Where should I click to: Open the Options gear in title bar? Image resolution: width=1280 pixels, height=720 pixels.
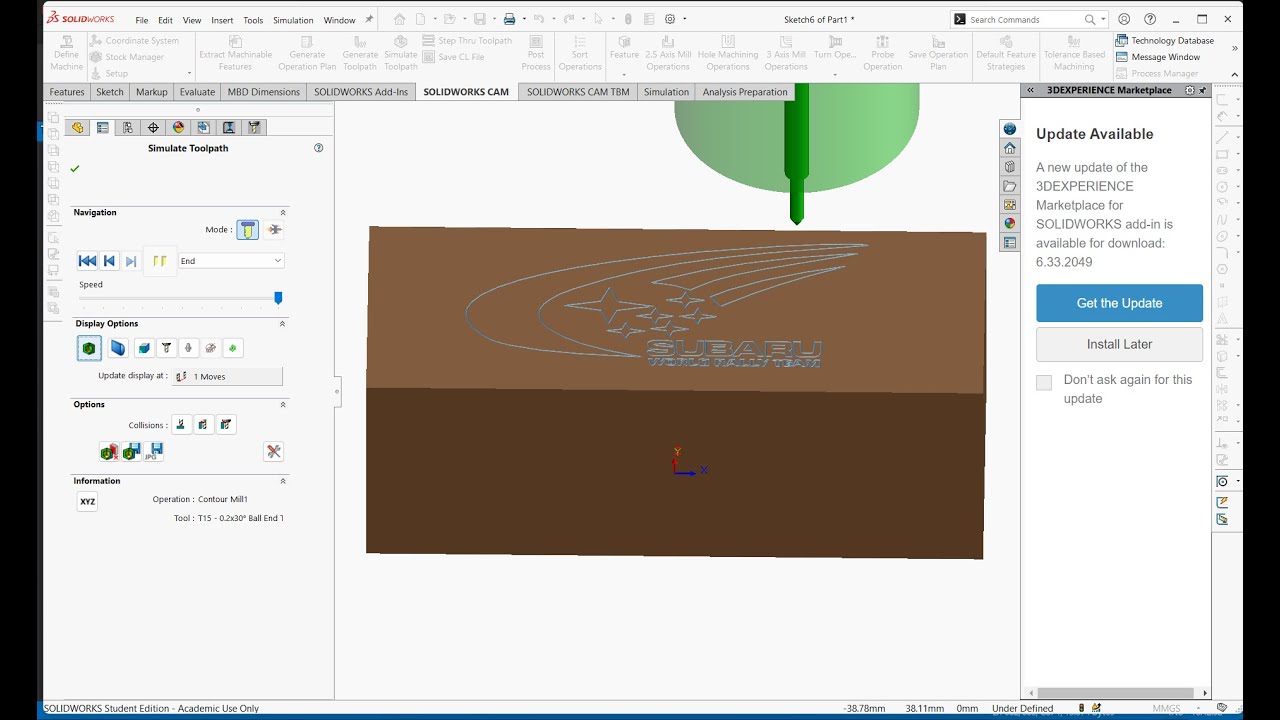[x=670, y=19]
